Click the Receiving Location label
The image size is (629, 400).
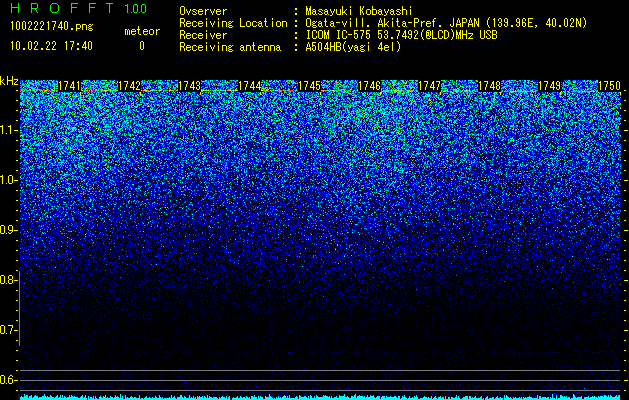point(233,23)
